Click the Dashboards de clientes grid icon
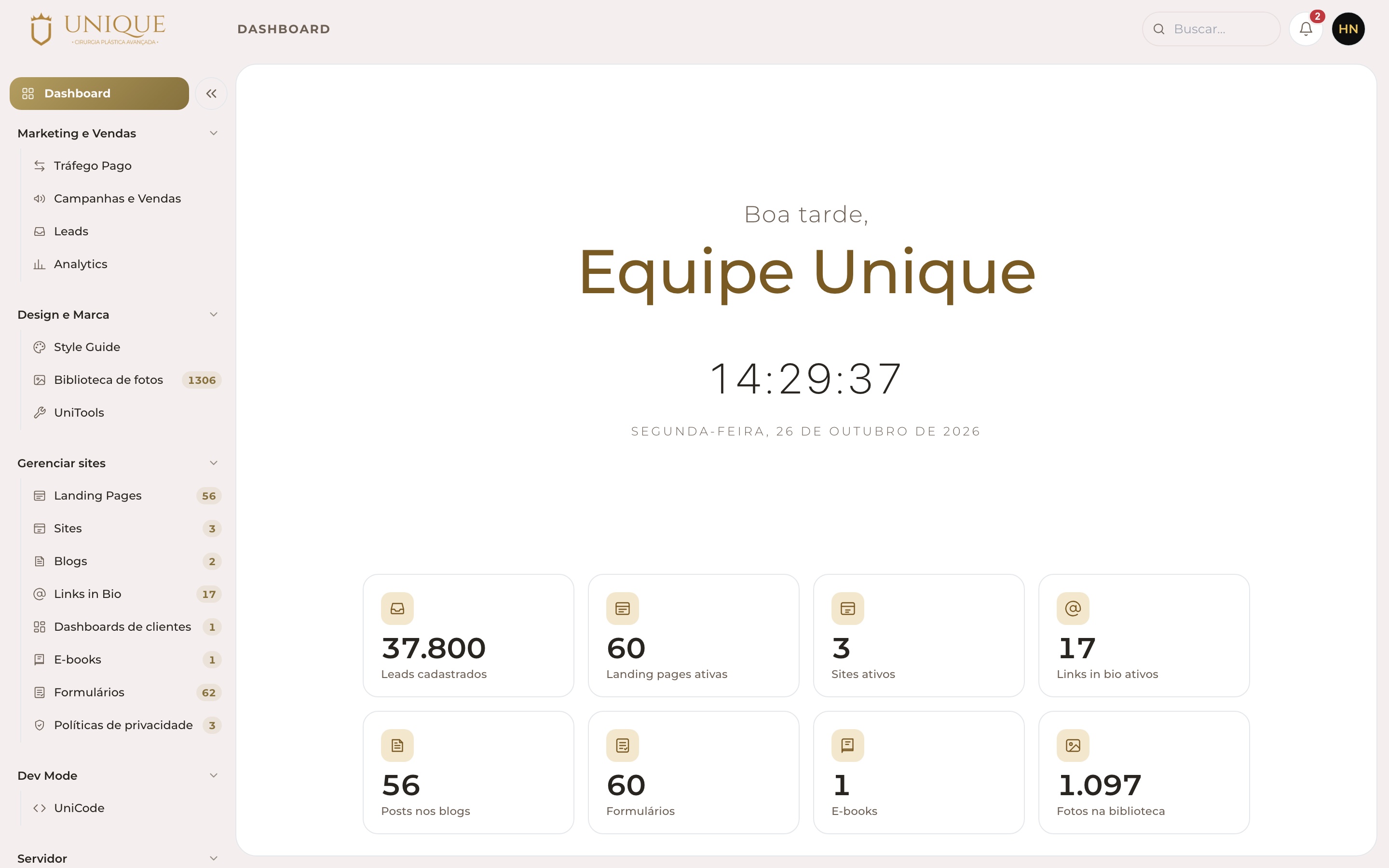Screen dimensions: 1389x868 click(x=39, y=627)
